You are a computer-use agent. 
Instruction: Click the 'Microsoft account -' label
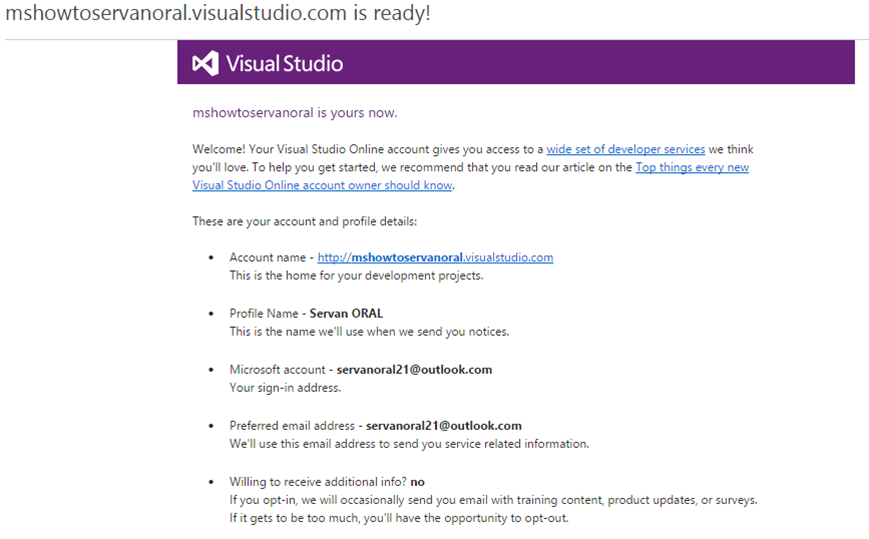[281, 369]
